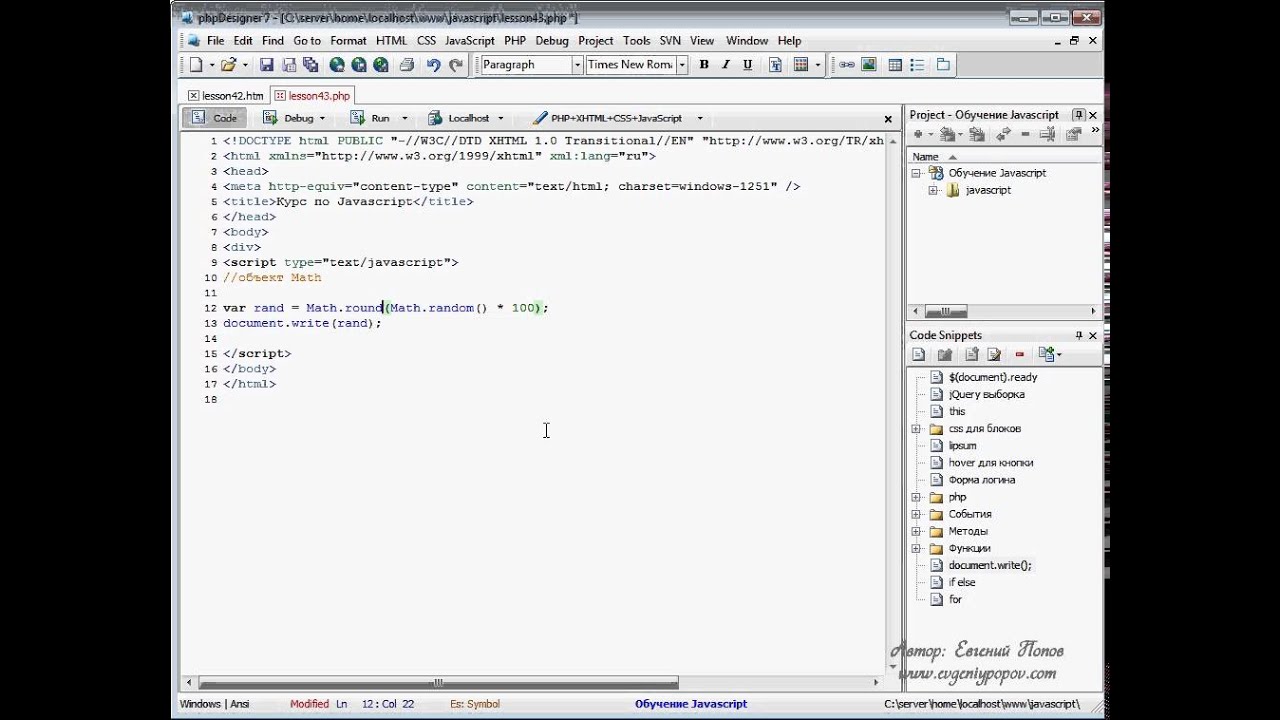The width and height of the screenshot is (1280, 720).
Task: Expand the css для блоков snippet folder
Action: point(916,429)
